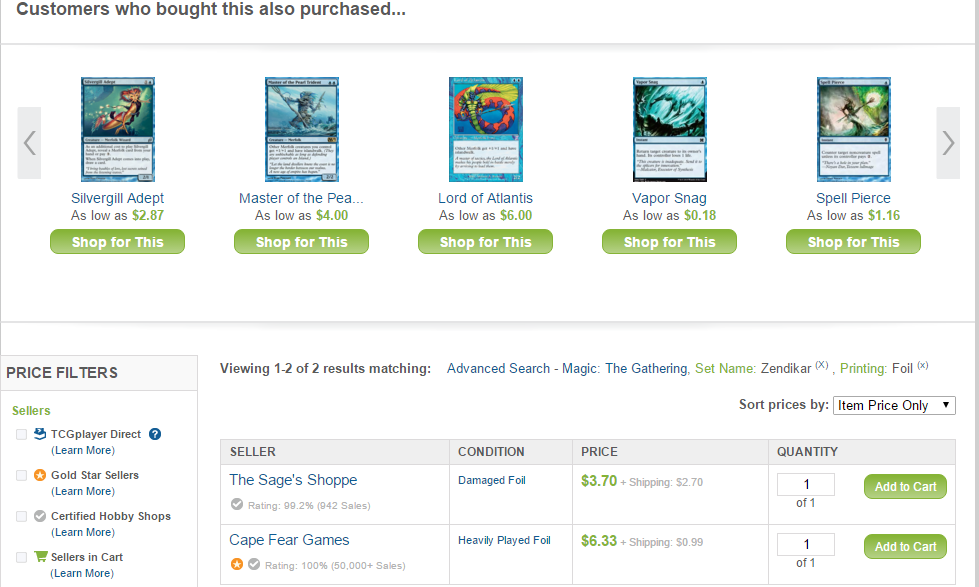The image size is (979, 587).
Task: Click the Rating: 99.2% (942 Sales) text
Action: [309, 505]
